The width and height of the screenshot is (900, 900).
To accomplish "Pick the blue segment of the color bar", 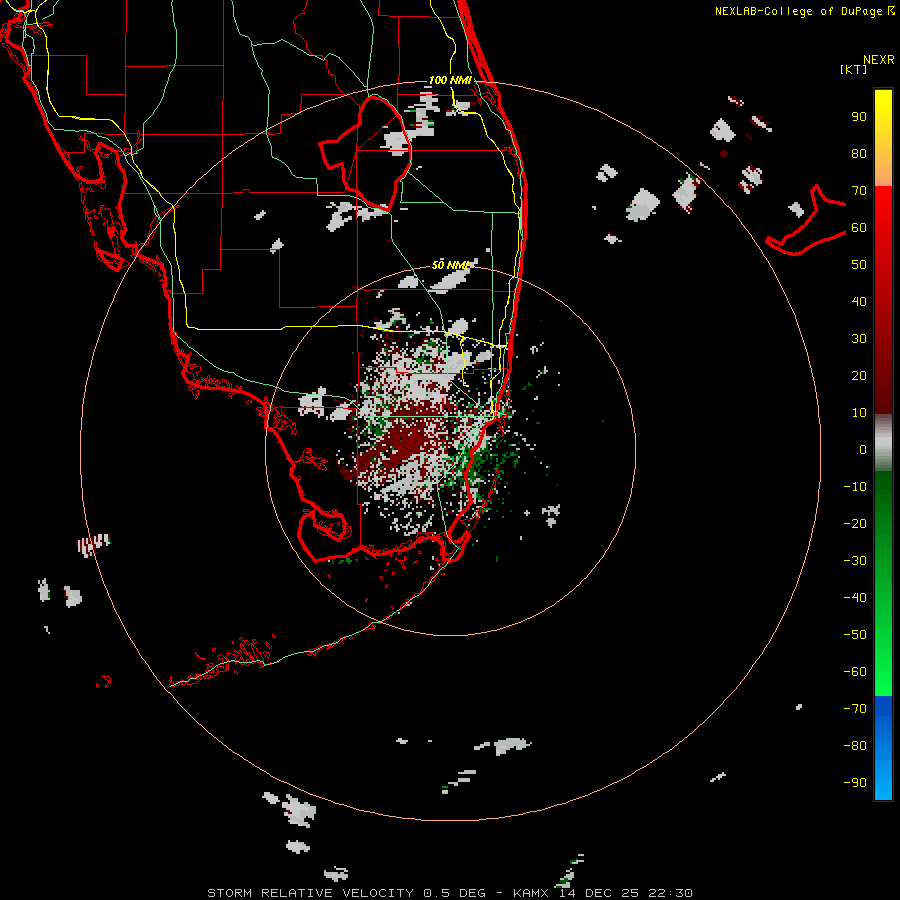I will 883,748.
